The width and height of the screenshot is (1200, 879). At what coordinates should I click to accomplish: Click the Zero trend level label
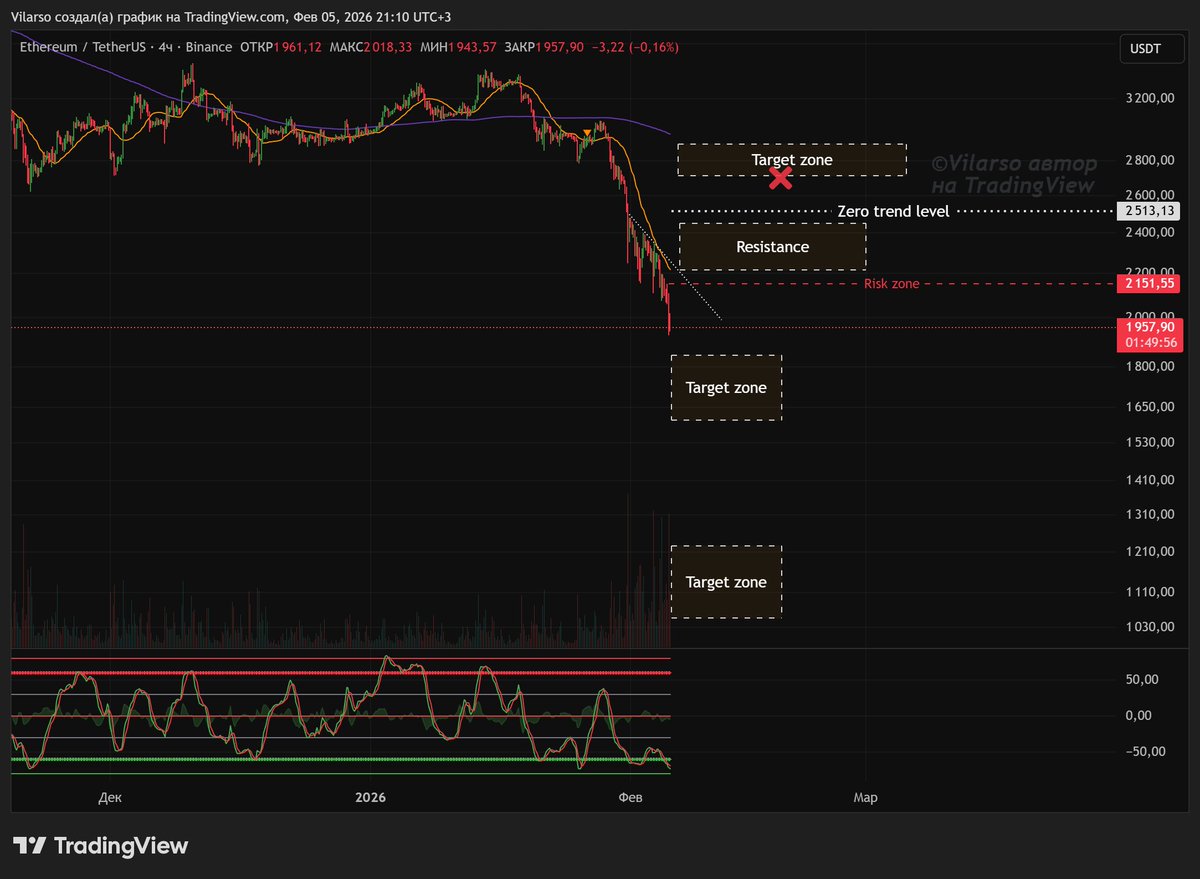[x=893, y=211]
